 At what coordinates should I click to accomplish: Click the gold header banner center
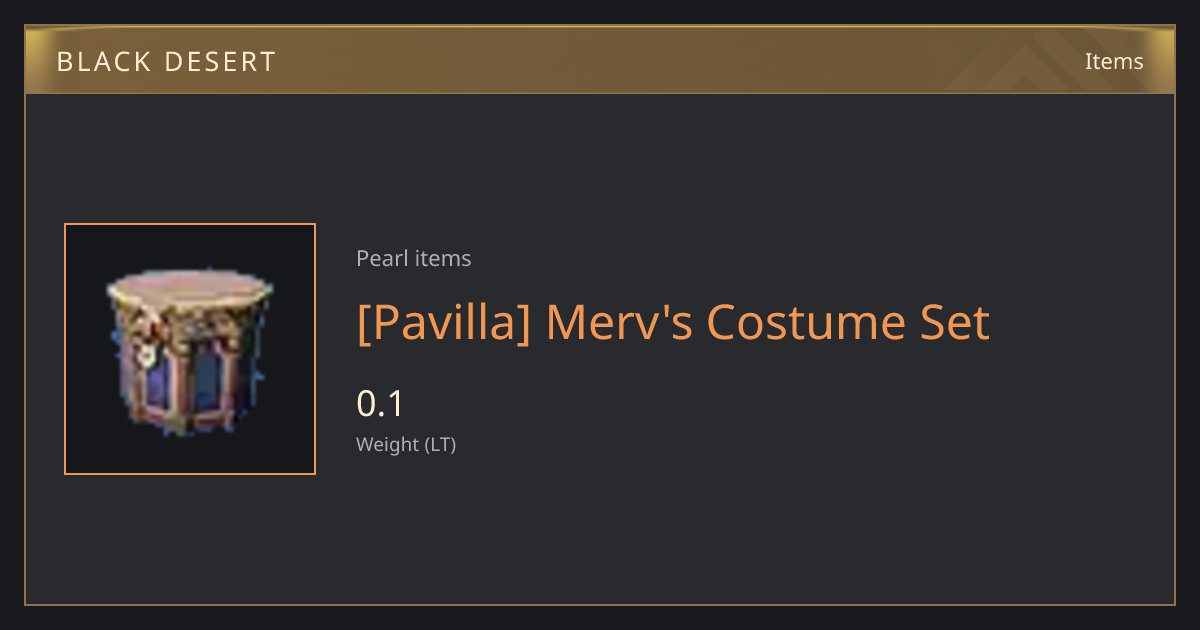coord(600,61)
